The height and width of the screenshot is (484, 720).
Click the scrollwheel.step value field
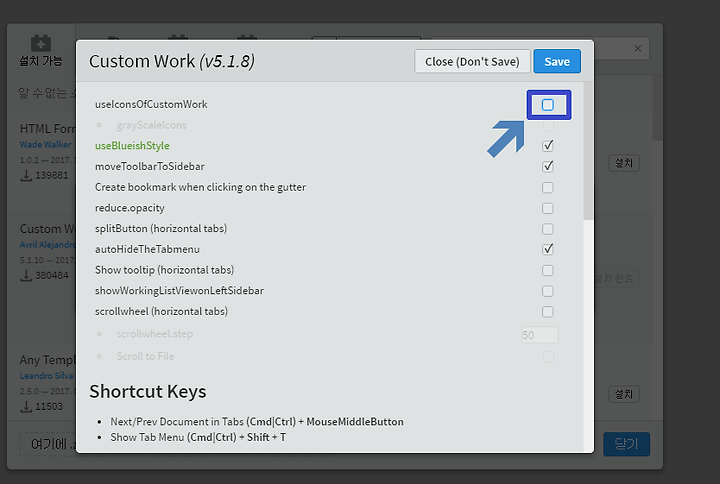coord(540,335)
